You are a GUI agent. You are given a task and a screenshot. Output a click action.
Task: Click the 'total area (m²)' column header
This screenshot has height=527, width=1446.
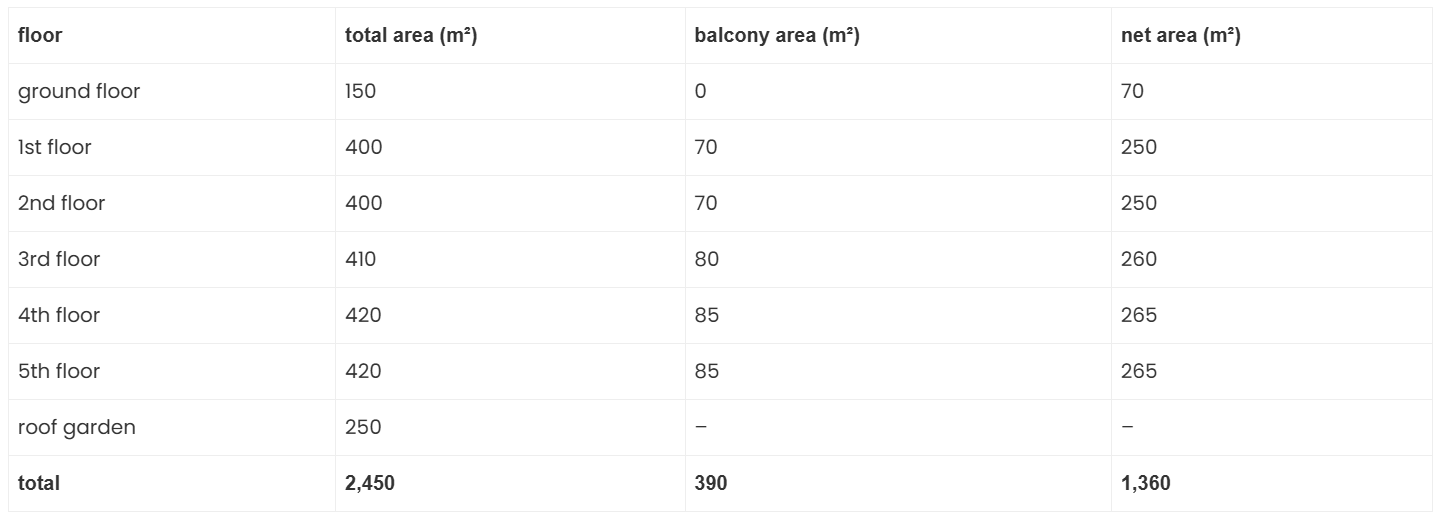click(x=410, y=36)
